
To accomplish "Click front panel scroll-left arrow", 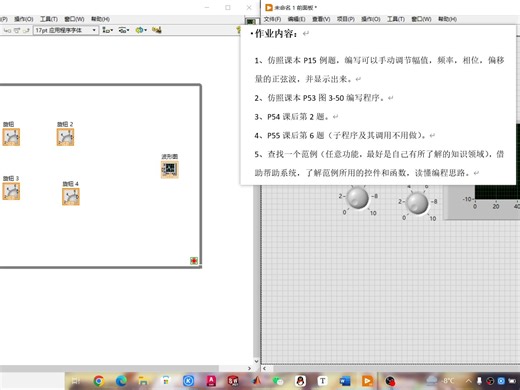I will tap(265, 368).
